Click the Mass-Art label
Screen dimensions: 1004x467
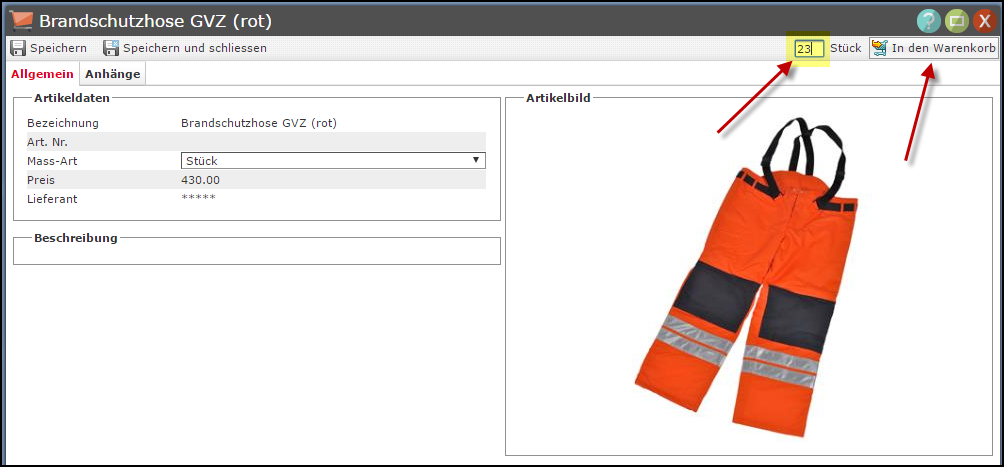tap(52, 161)
